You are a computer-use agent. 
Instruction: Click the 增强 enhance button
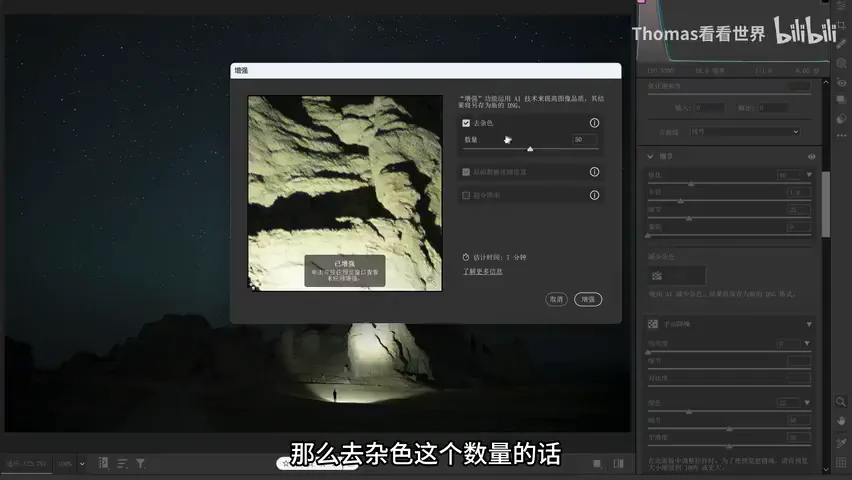[x=588, y=300]
